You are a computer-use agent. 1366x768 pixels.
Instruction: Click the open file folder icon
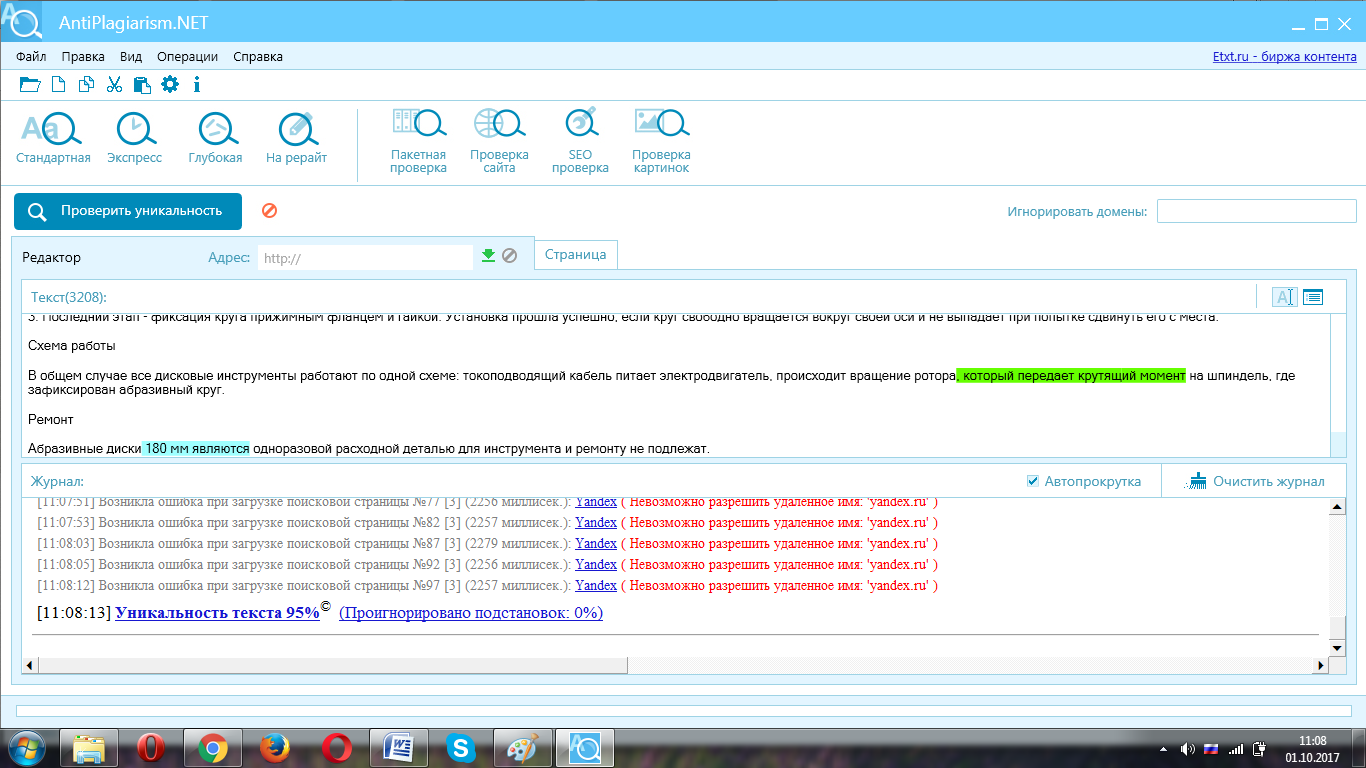pos(30,85)
